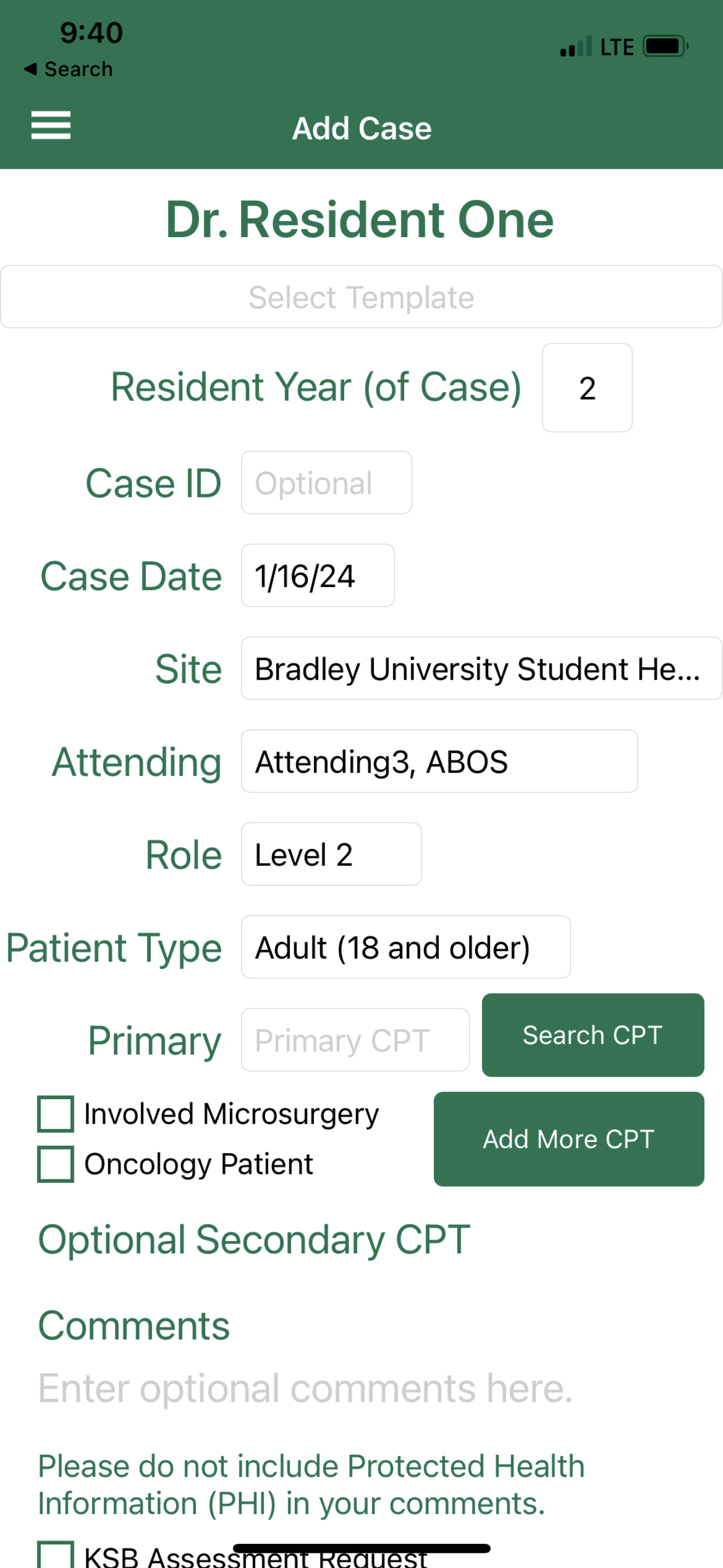The height and width of the screenshot is (1568, 723).
Task: Check the Involved Microsurgery box
Action: [55, 1113]
